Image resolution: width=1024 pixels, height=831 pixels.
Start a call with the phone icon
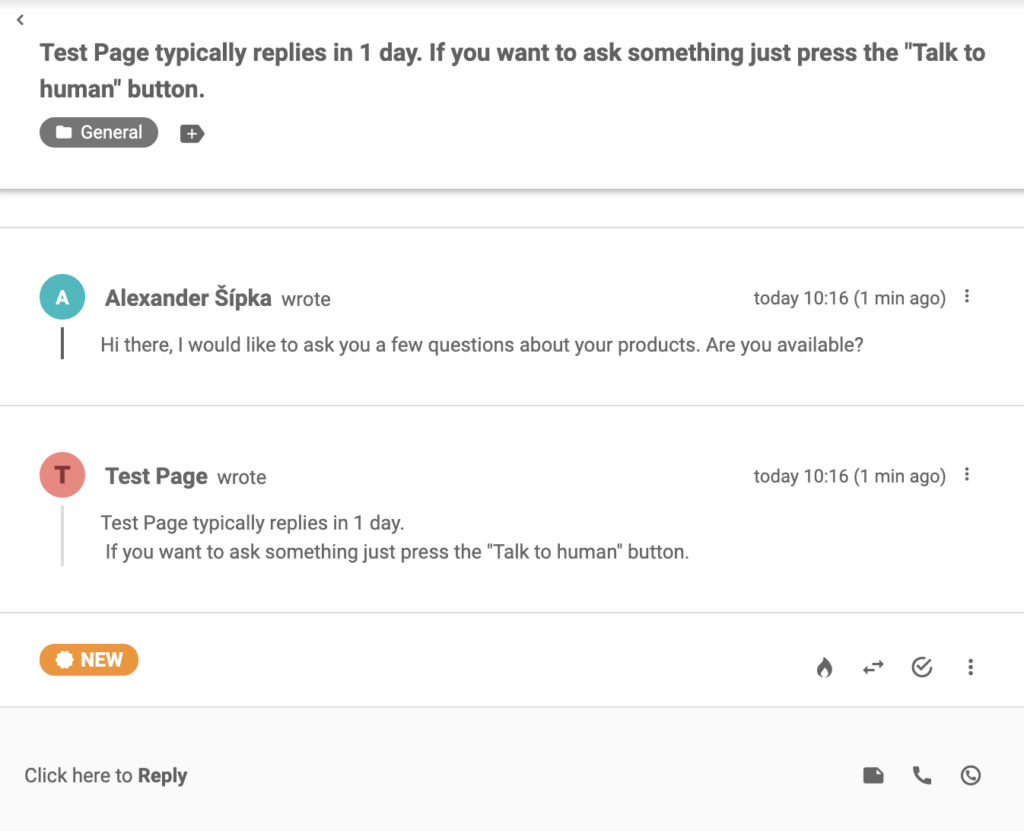click(x=922, y=775)
